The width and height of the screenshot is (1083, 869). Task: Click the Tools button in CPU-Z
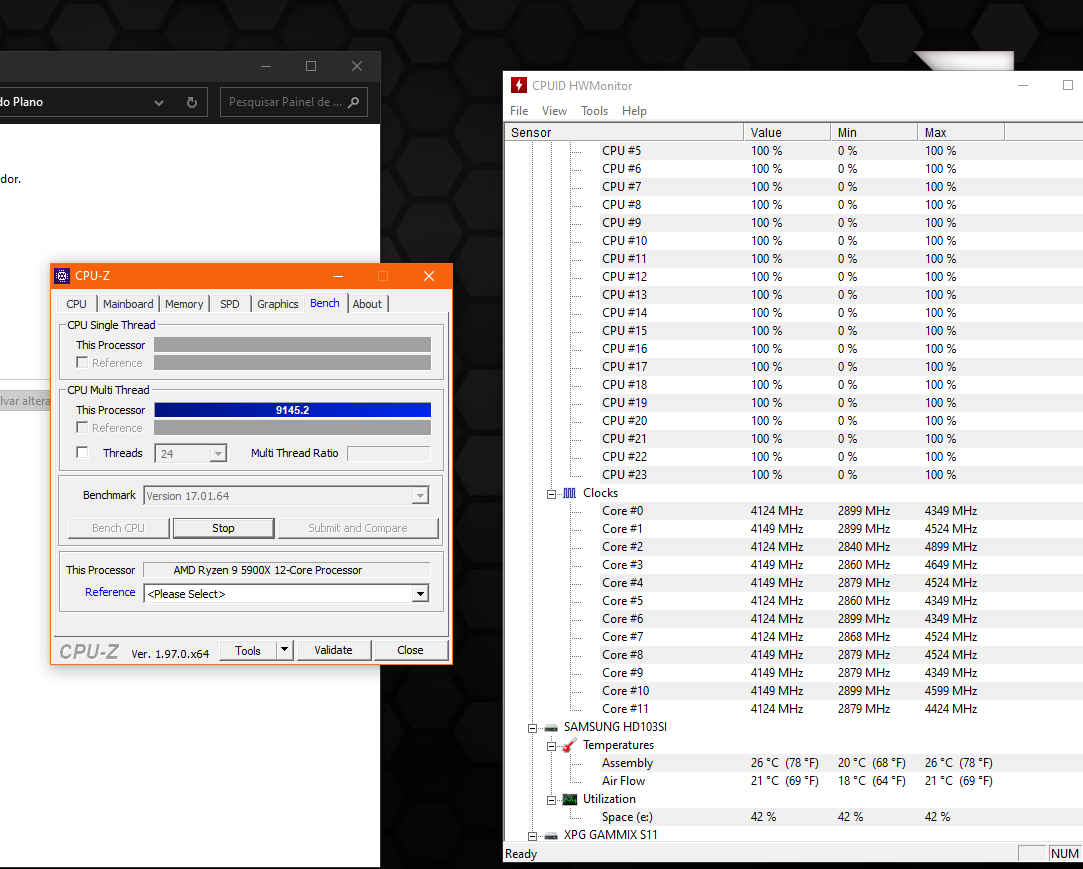tap(248, 650)
